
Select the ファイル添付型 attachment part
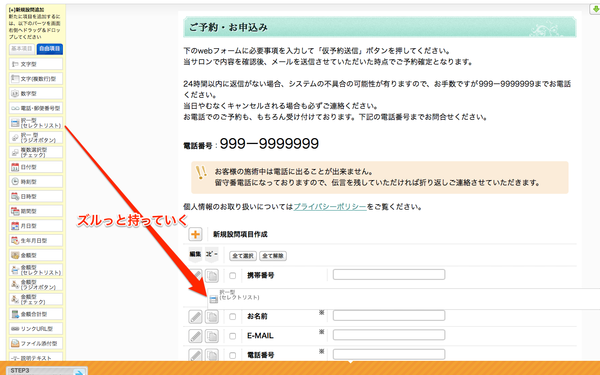point(36,343)
